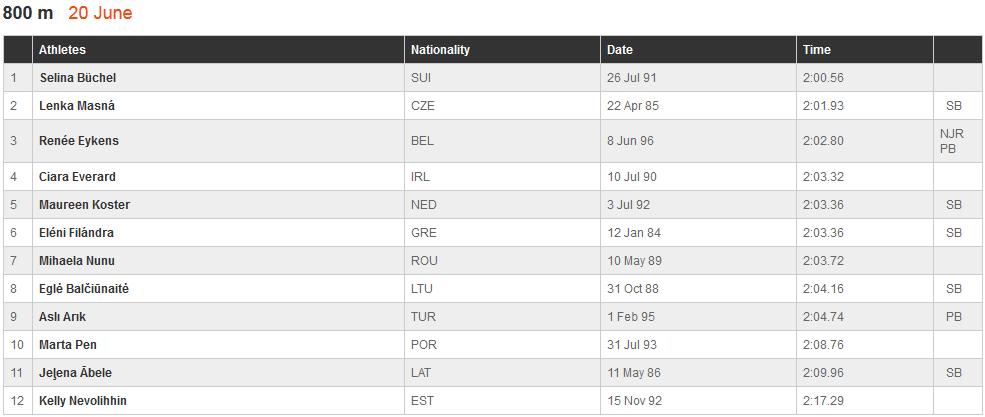Click the Time column header
The width and height of the screenshot is (985, 417).
click(x=816, y=50)
